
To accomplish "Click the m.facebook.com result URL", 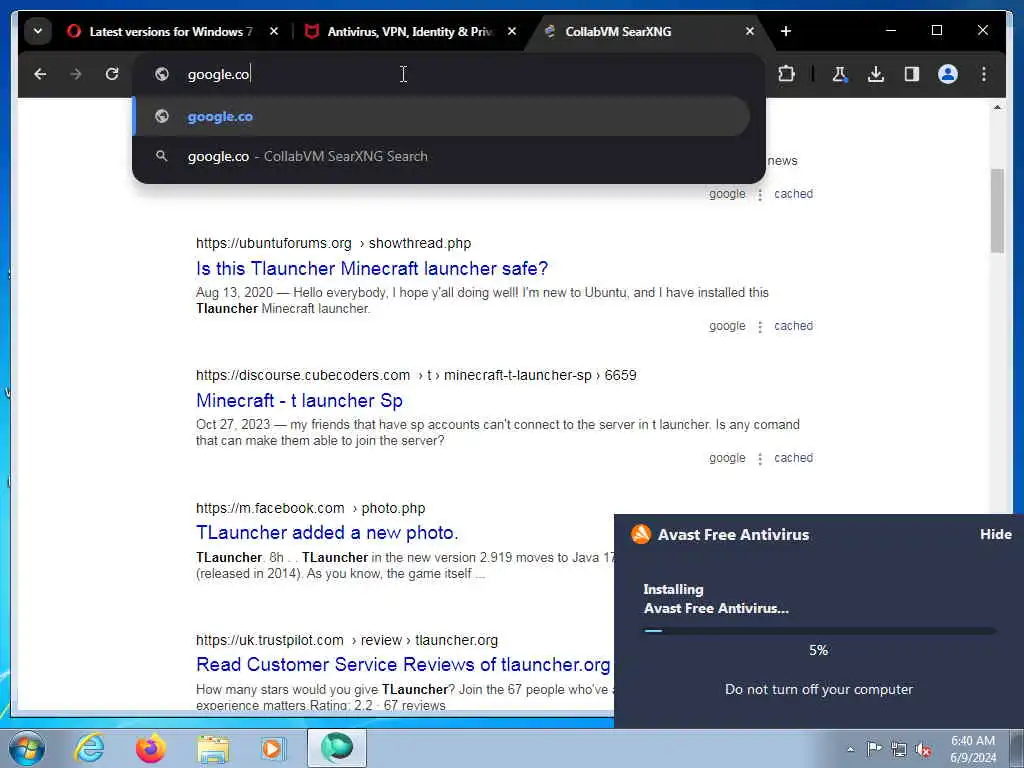I will tap(310, 508).
